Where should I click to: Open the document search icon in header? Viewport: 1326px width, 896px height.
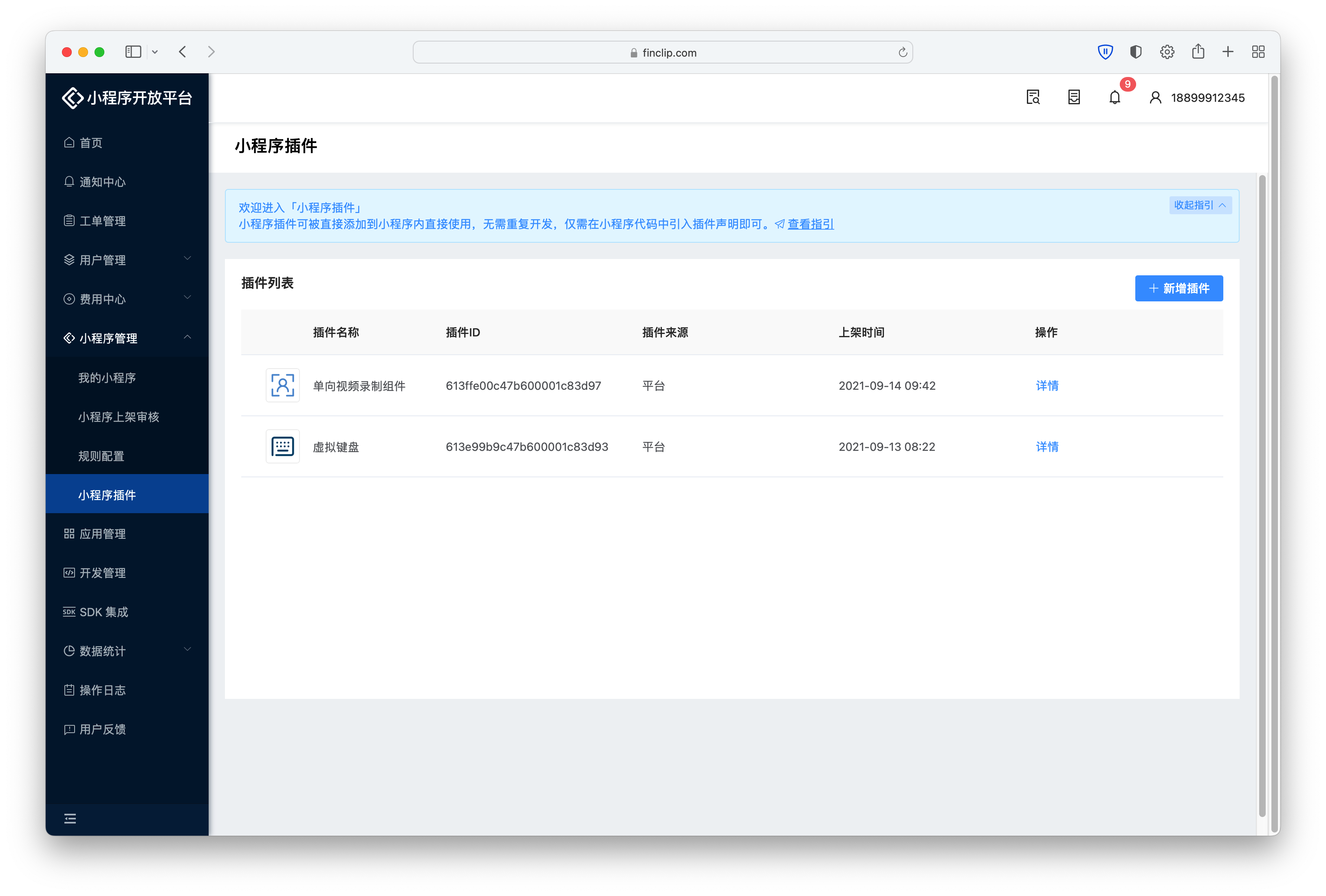(1033, 97)
